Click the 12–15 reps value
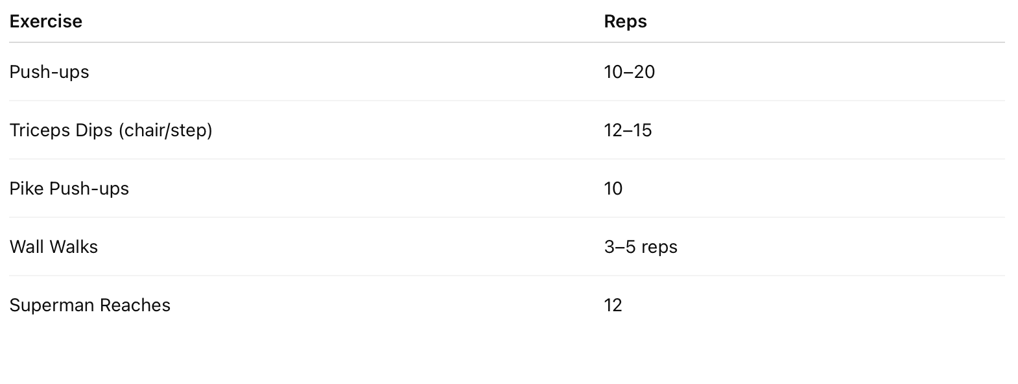This screenshot has width=1018, height=384. [628, 131]
